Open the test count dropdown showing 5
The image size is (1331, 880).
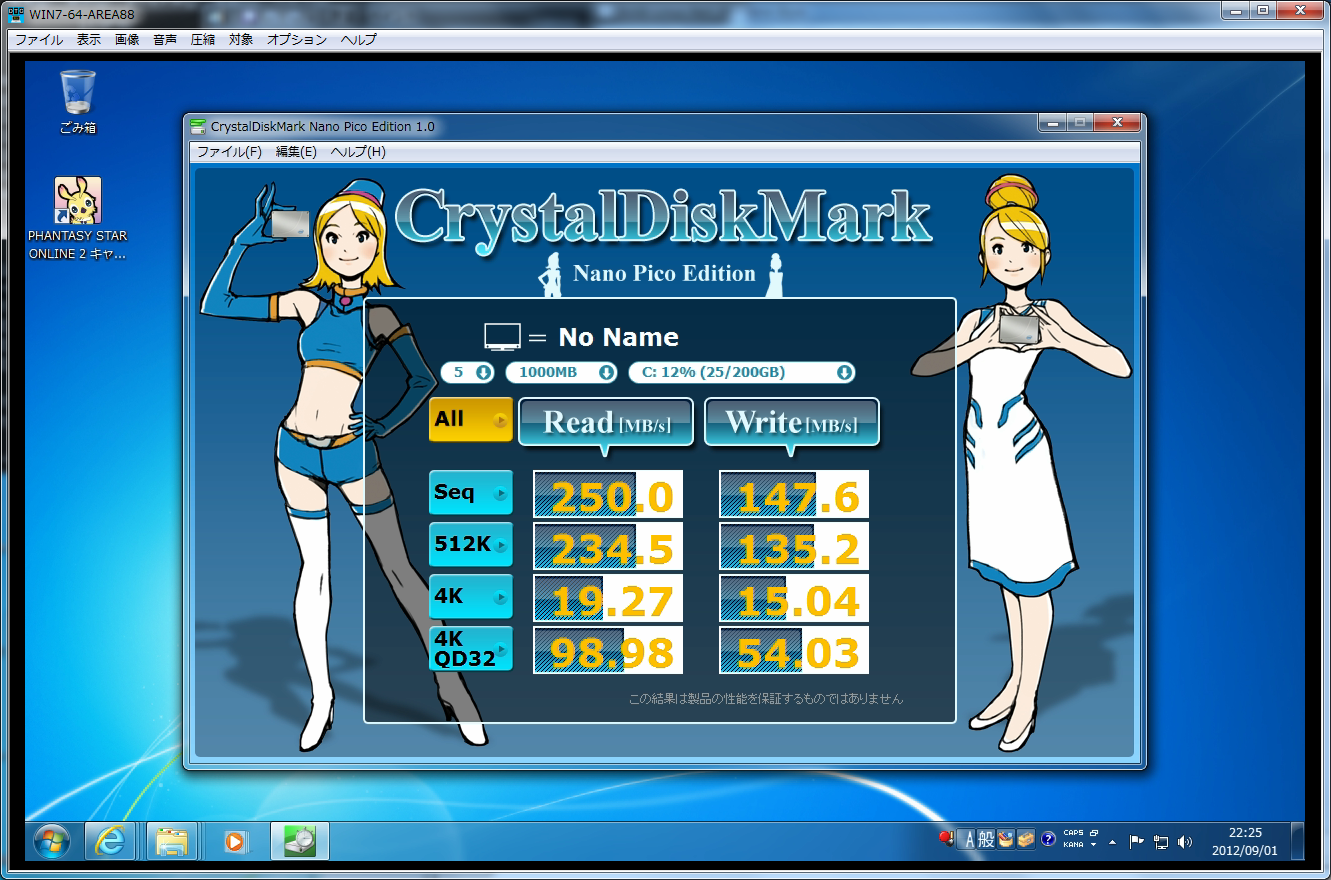pyautogui.click(x=468, y=373)
